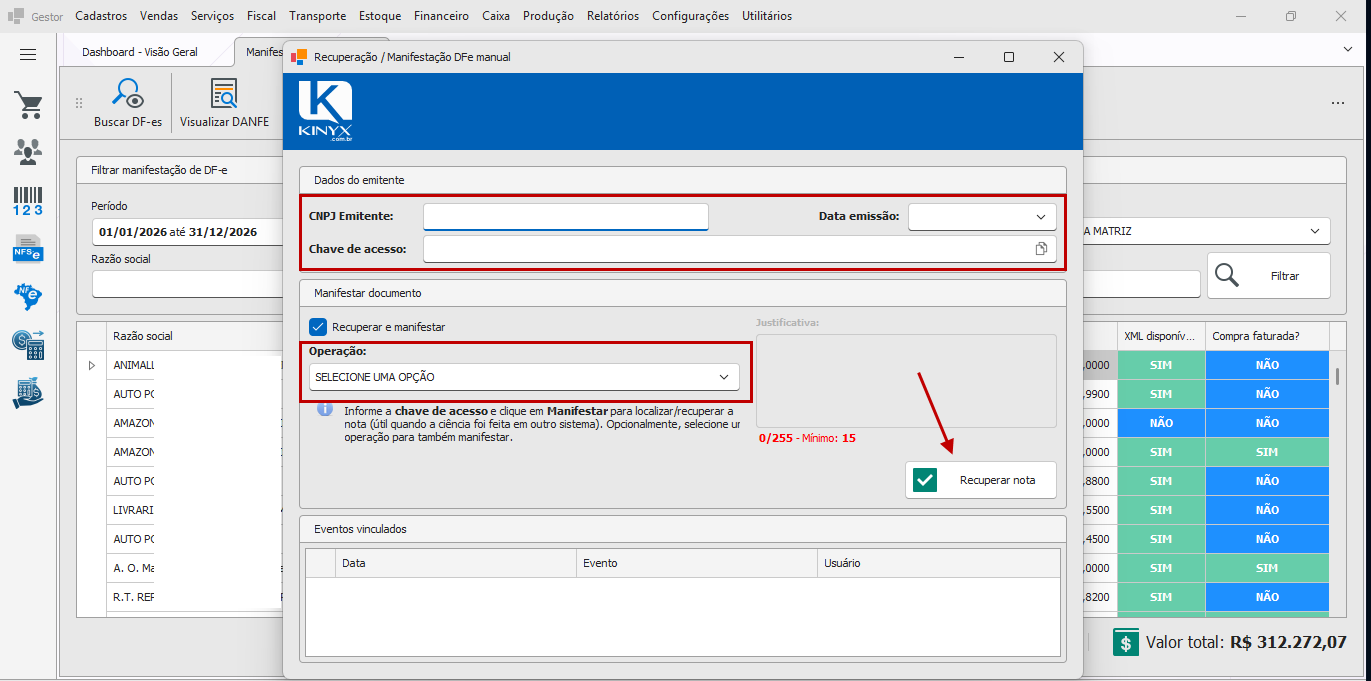The width and height of the screenshot is (1371, 681).
Task: Open the Configurações menu
Action: tap(691, 16)
